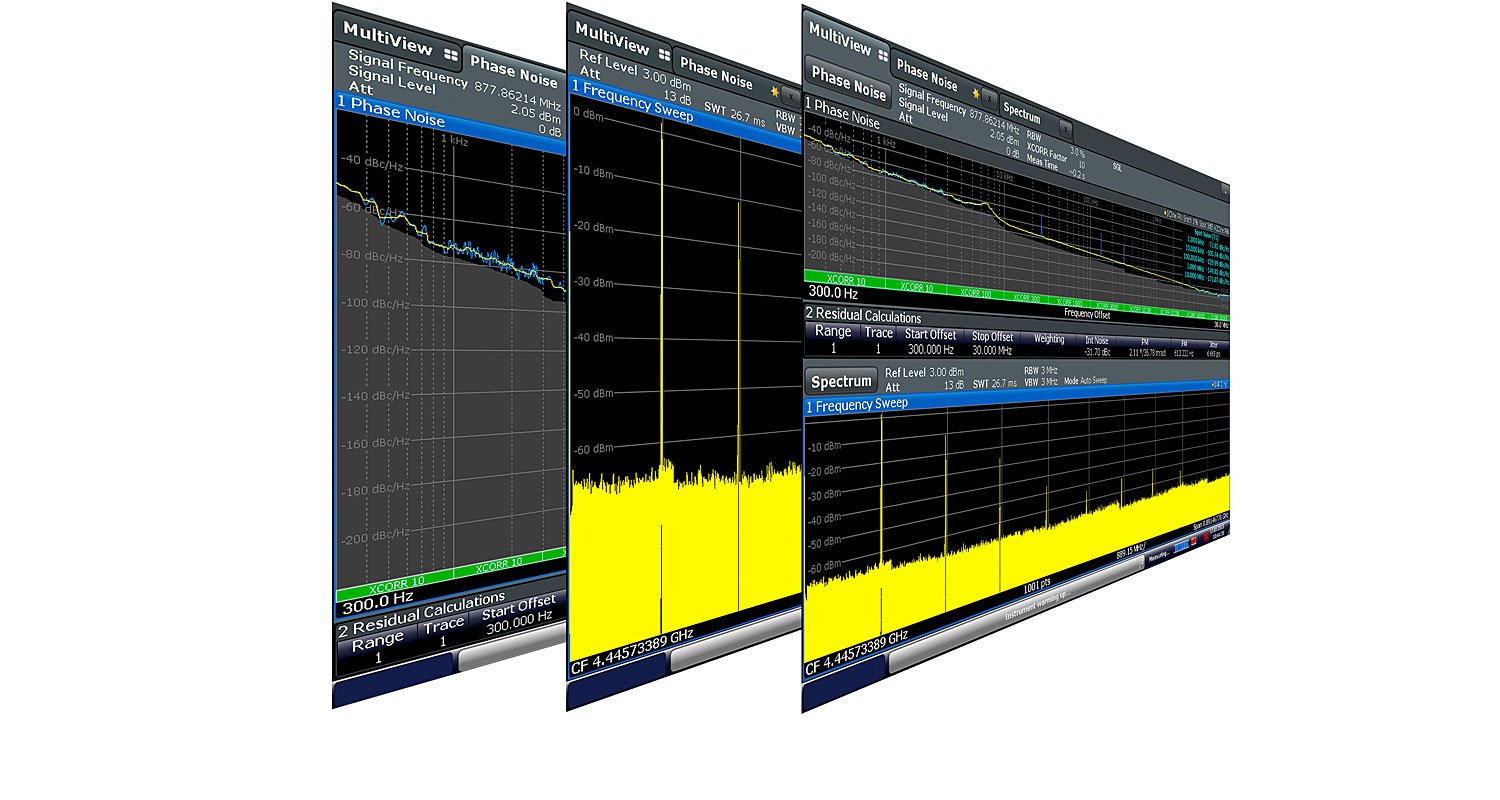Click the MultiView grid icon on the rightmost window
The width and height of the screenshot is (1500, 800).
tap(885, 56)
